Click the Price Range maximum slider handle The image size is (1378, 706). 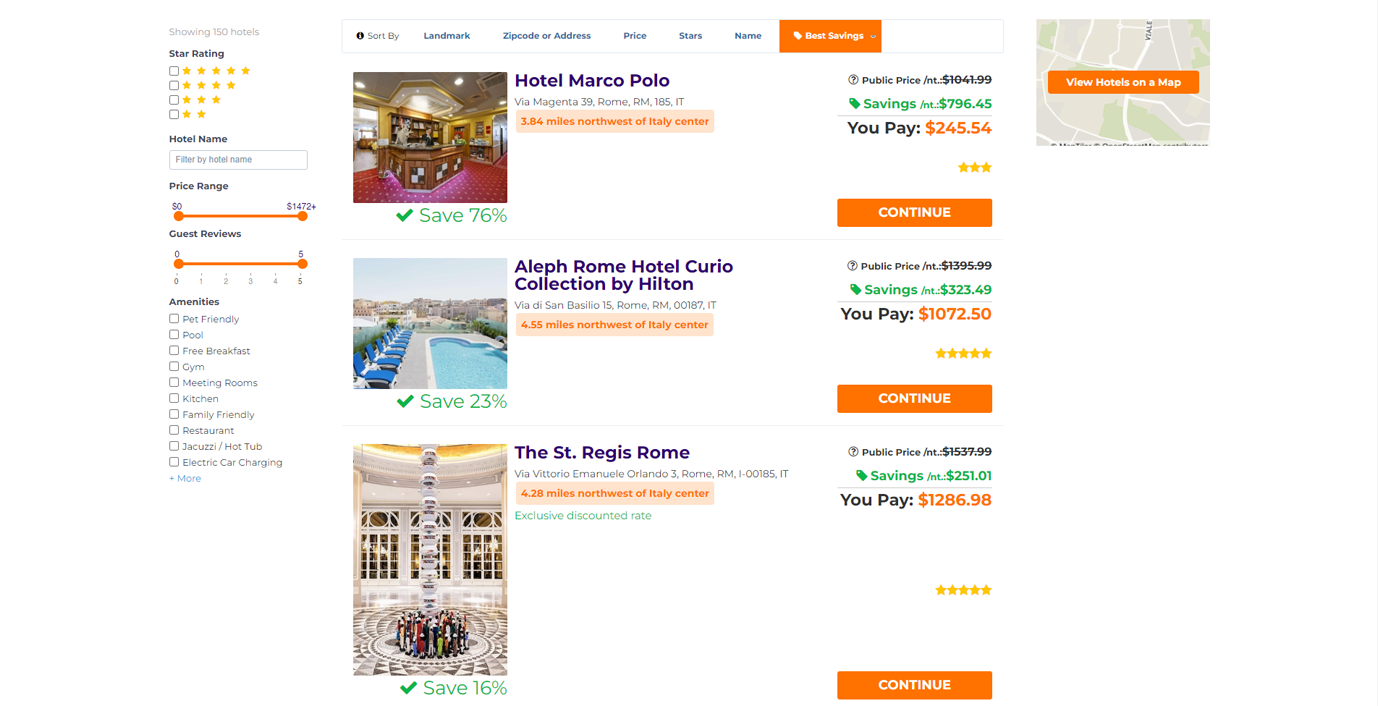coord(302,216)
